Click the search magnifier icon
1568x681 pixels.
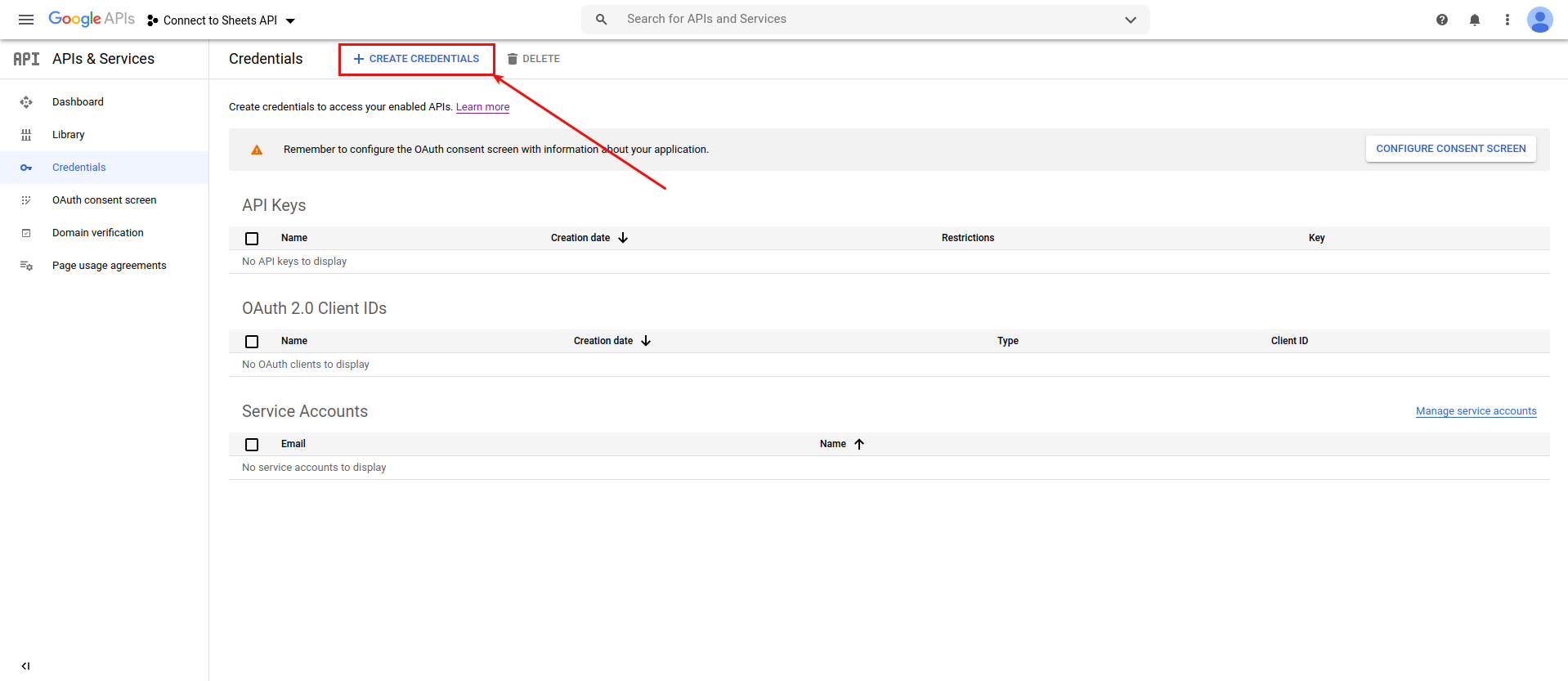point(601,20)
